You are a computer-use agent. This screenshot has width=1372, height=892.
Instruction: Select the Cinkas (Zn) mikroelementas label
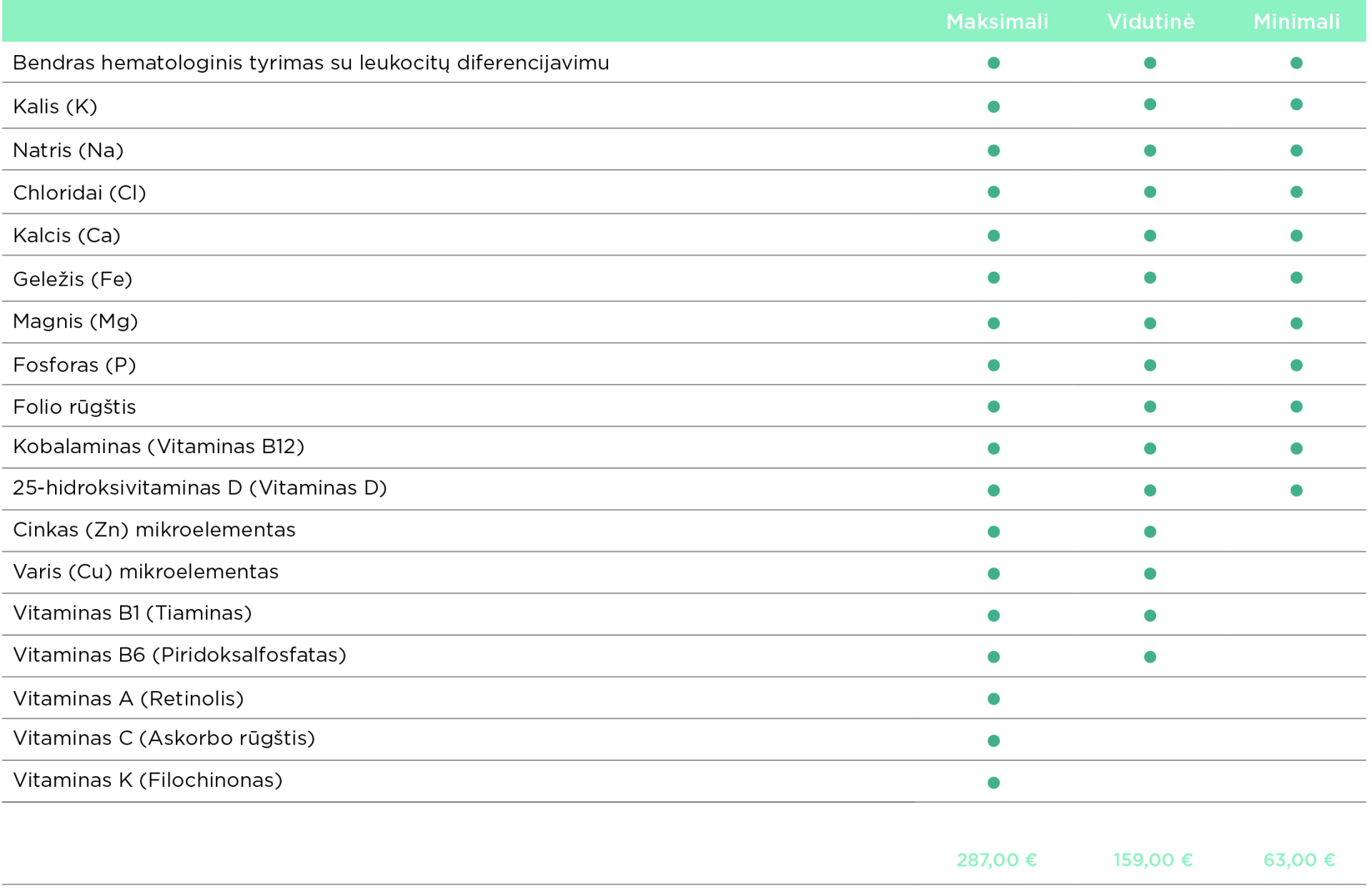click(154, 530)
